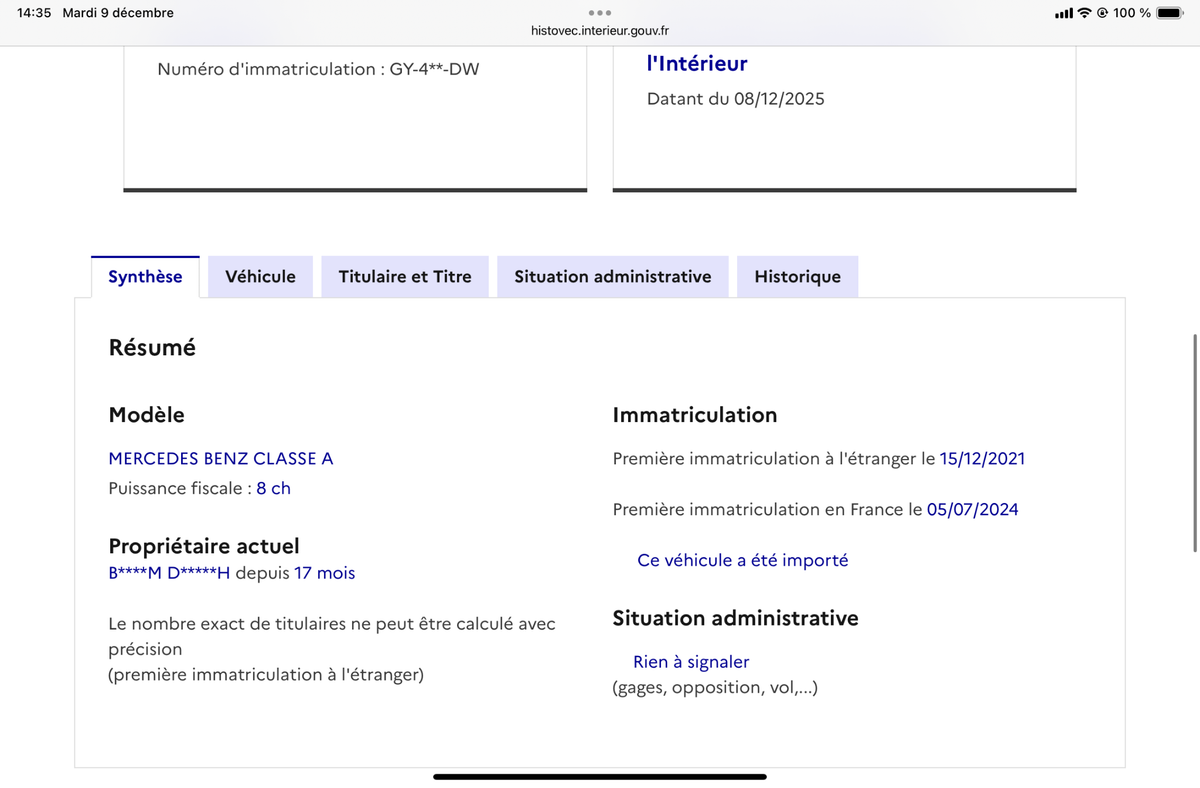Open the Safari address bar for histovec.interieur.gouv.fr
This screenshot has width=1200, height=788.
click(600, 31)
